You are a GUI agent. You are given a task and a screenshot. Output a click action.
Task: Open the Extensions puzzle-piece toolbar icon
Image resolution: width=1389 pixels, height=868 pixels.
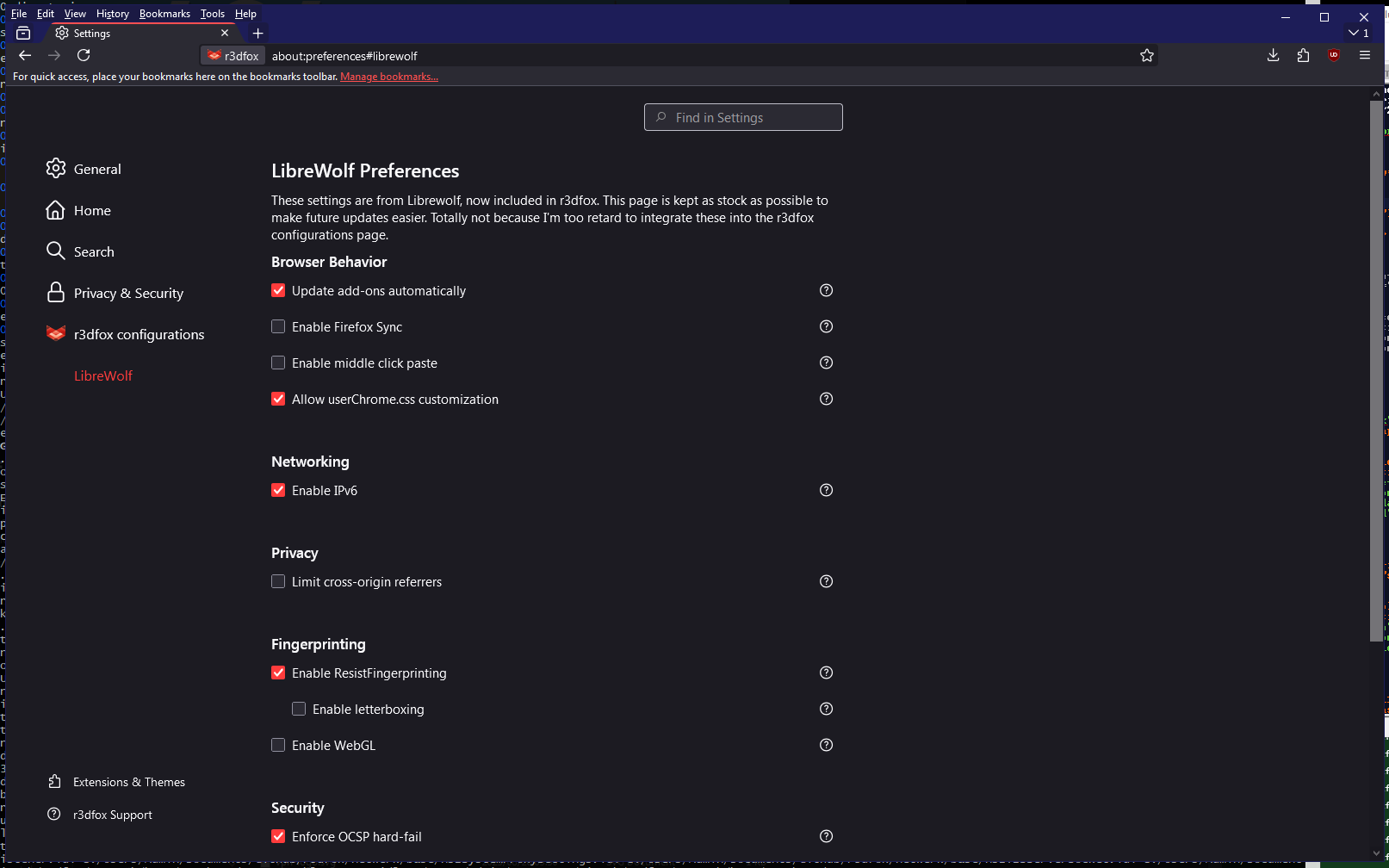[1303, 55]
